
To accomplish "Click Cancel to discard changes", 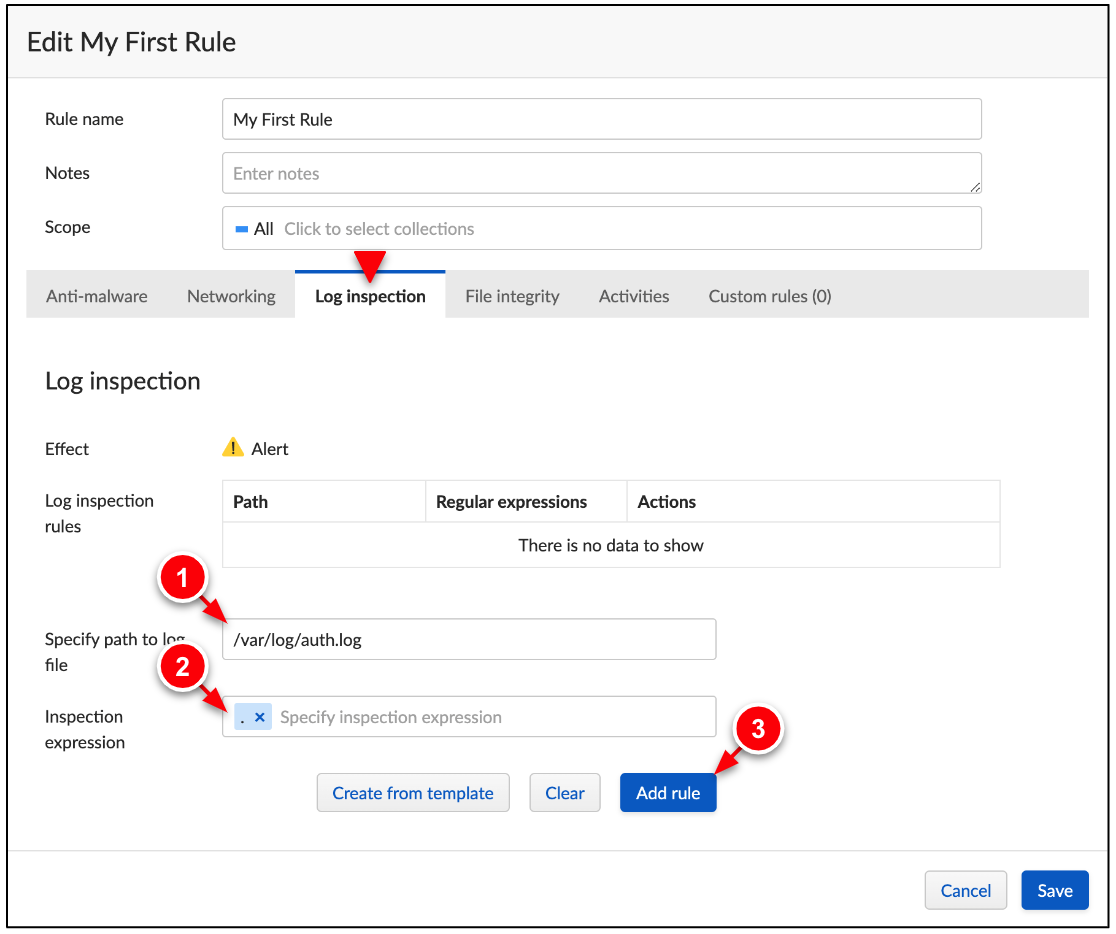I will [x=965, y=890].
